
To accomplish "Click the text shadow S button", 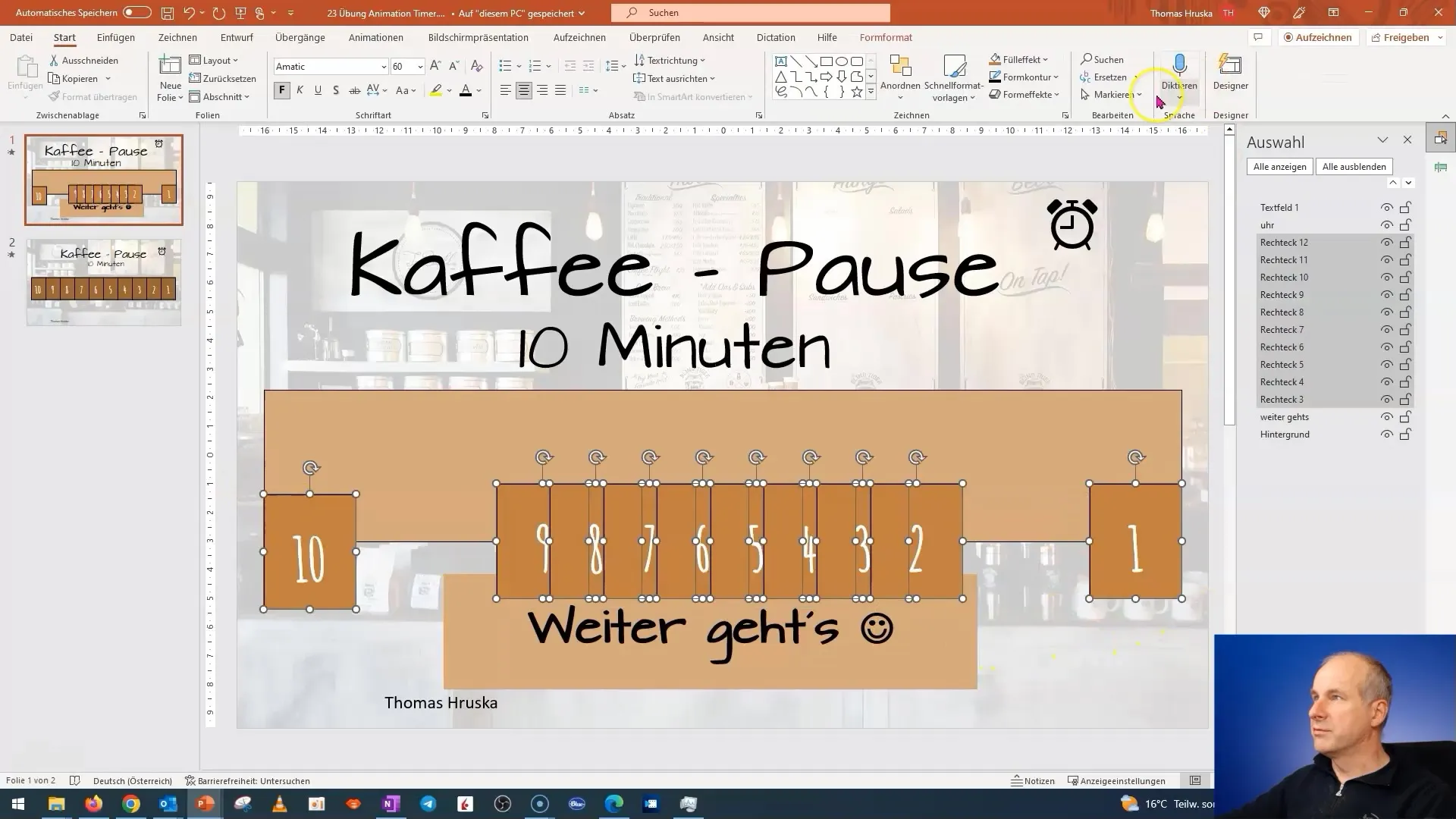I will point(336,90).
